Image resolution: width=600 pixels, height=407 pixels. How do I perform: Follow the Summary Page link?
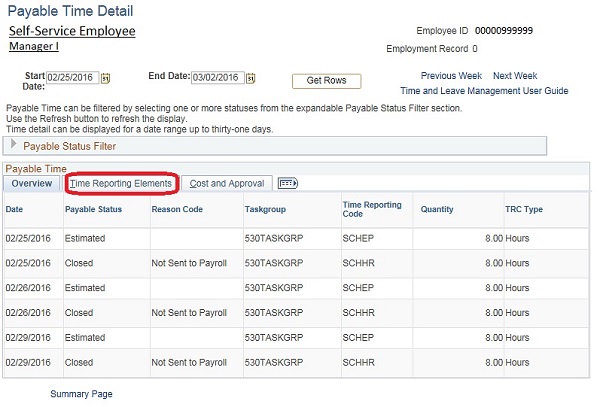coord(81,394)
